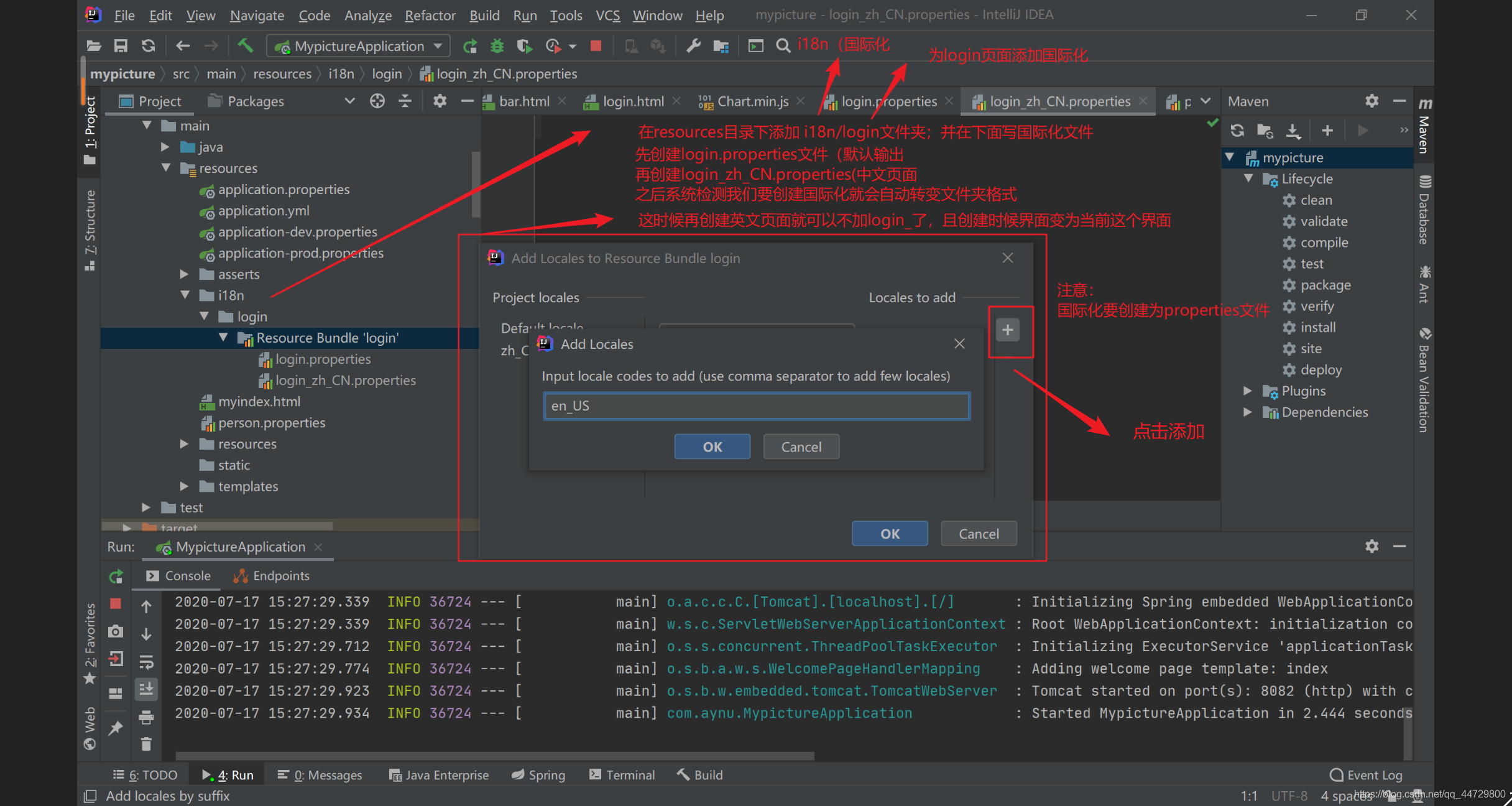Enable scroll to end in console
This screenshot has width=1512, height=806.
[147, 688]
